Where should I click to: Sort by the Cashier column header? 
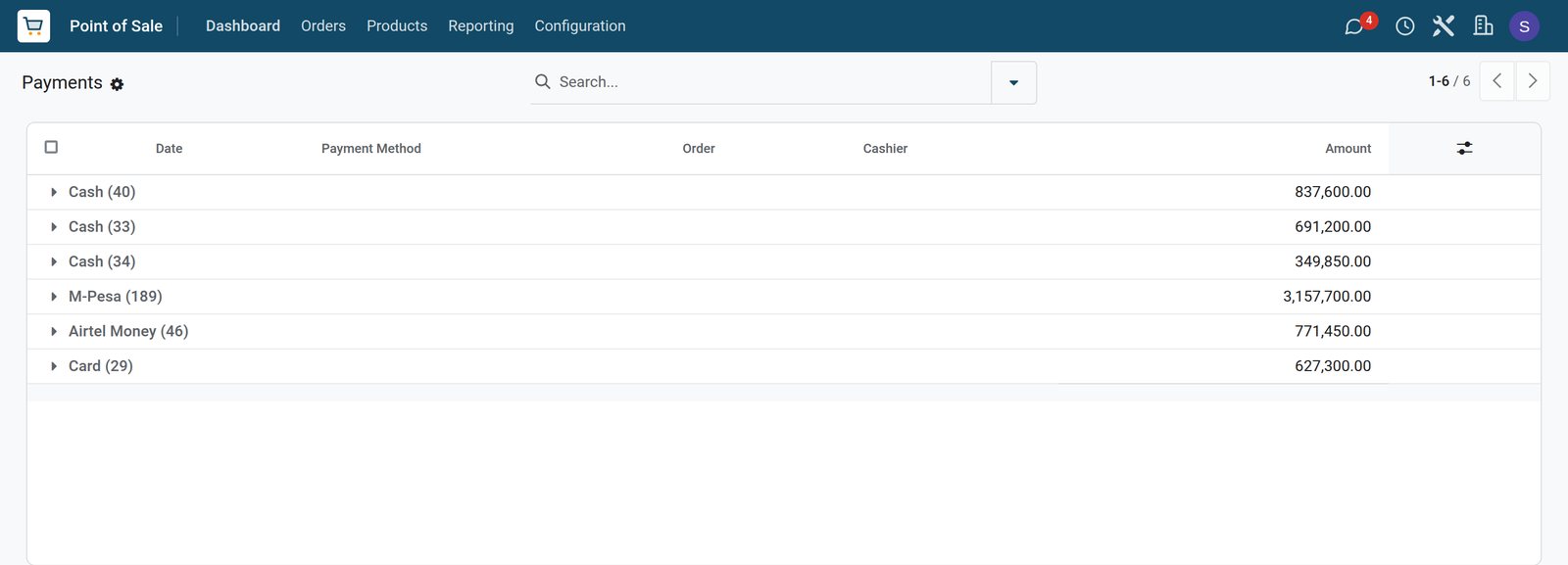(x=885, y=149)
